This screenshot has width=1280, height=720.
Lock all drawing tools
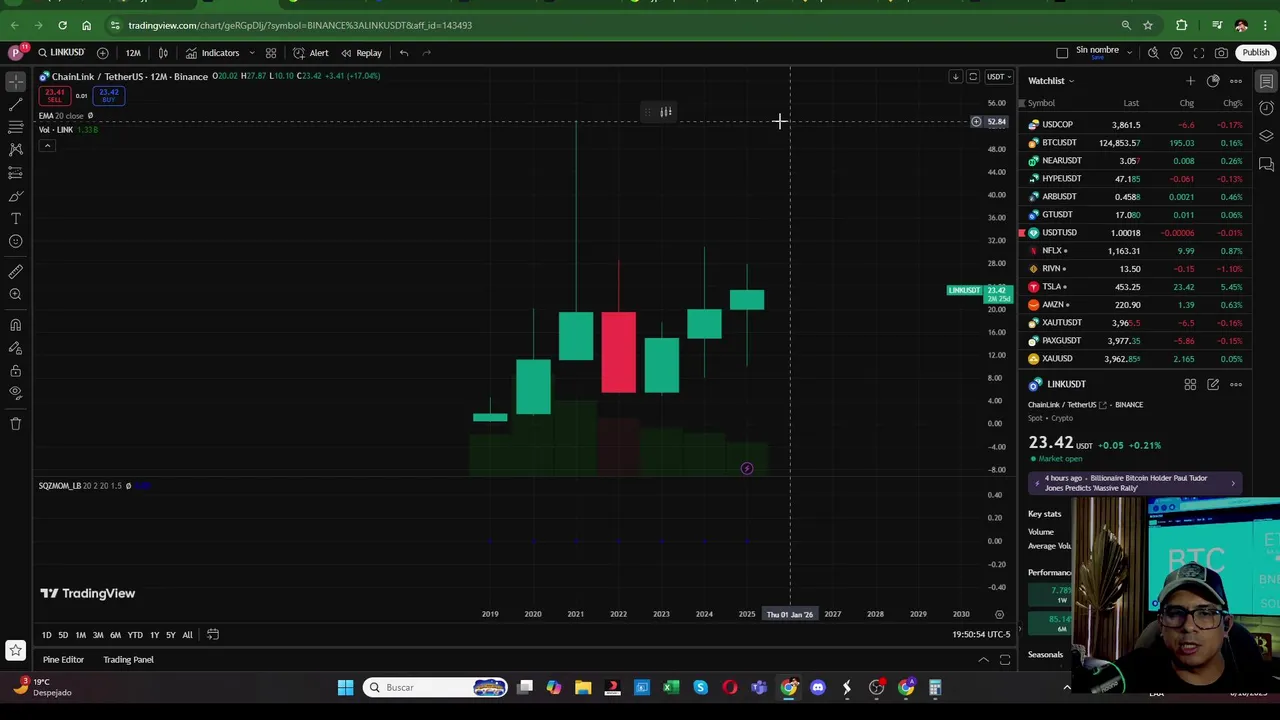click(x=15, y=371)
